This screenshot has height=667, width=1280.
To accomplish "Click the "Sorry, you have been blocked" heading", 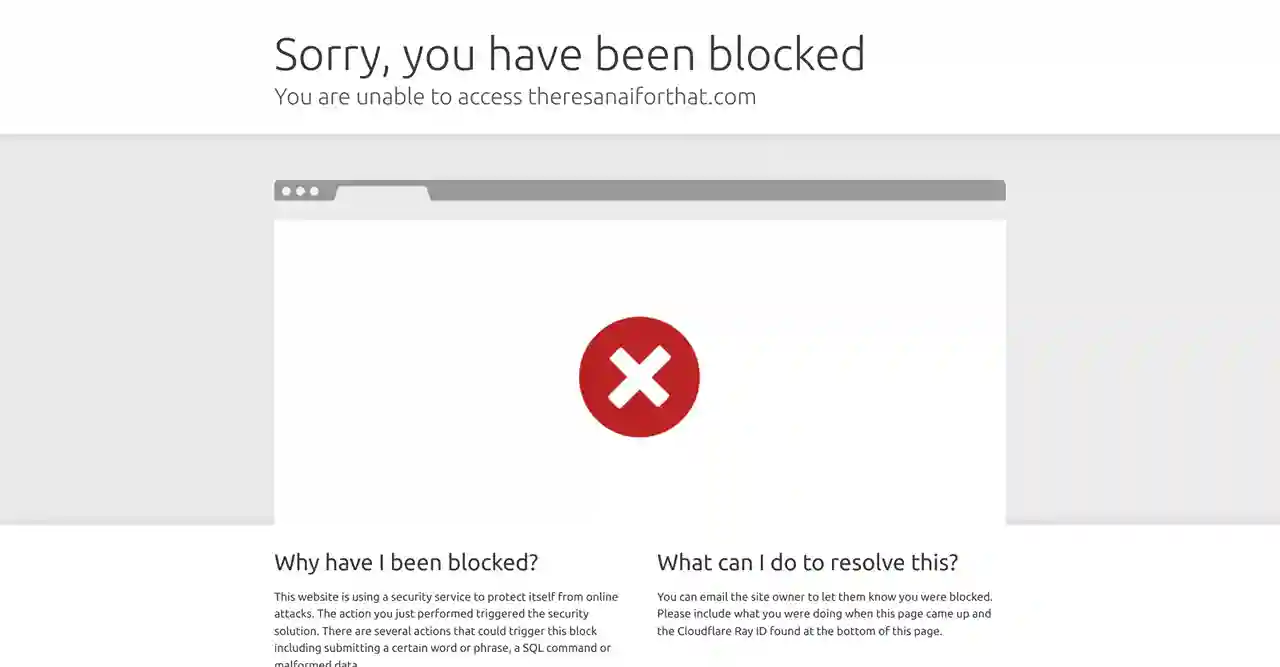I will point(570,54).
